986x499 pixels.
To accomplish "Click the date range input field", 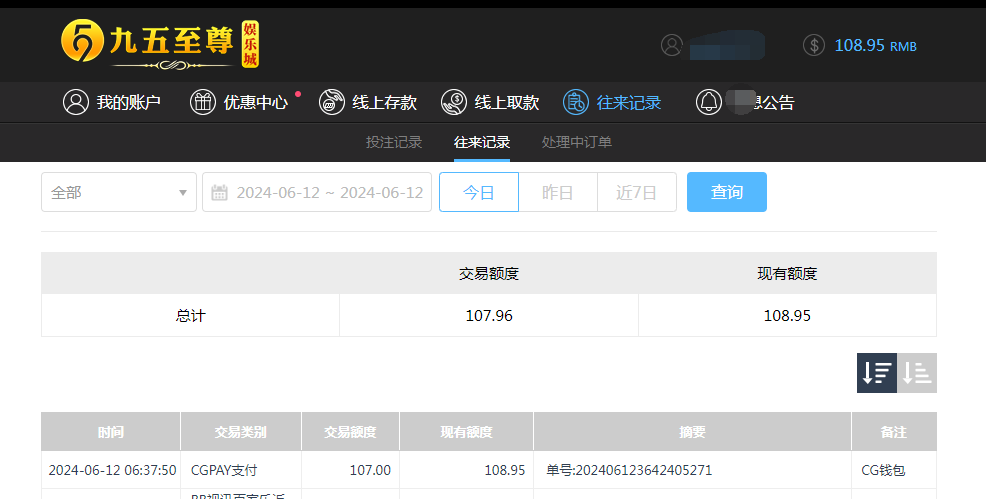I will tap(329, 192).
